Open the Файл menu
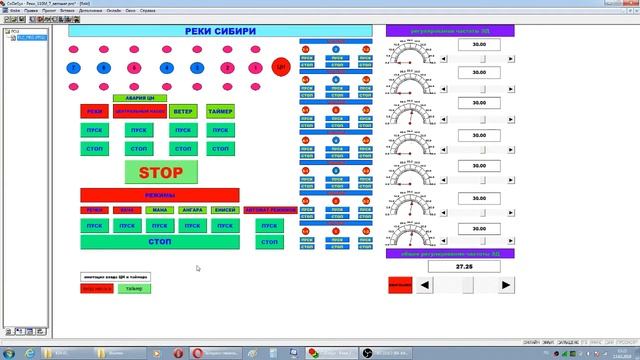The image size is (640, 360). tap(14, 11)
